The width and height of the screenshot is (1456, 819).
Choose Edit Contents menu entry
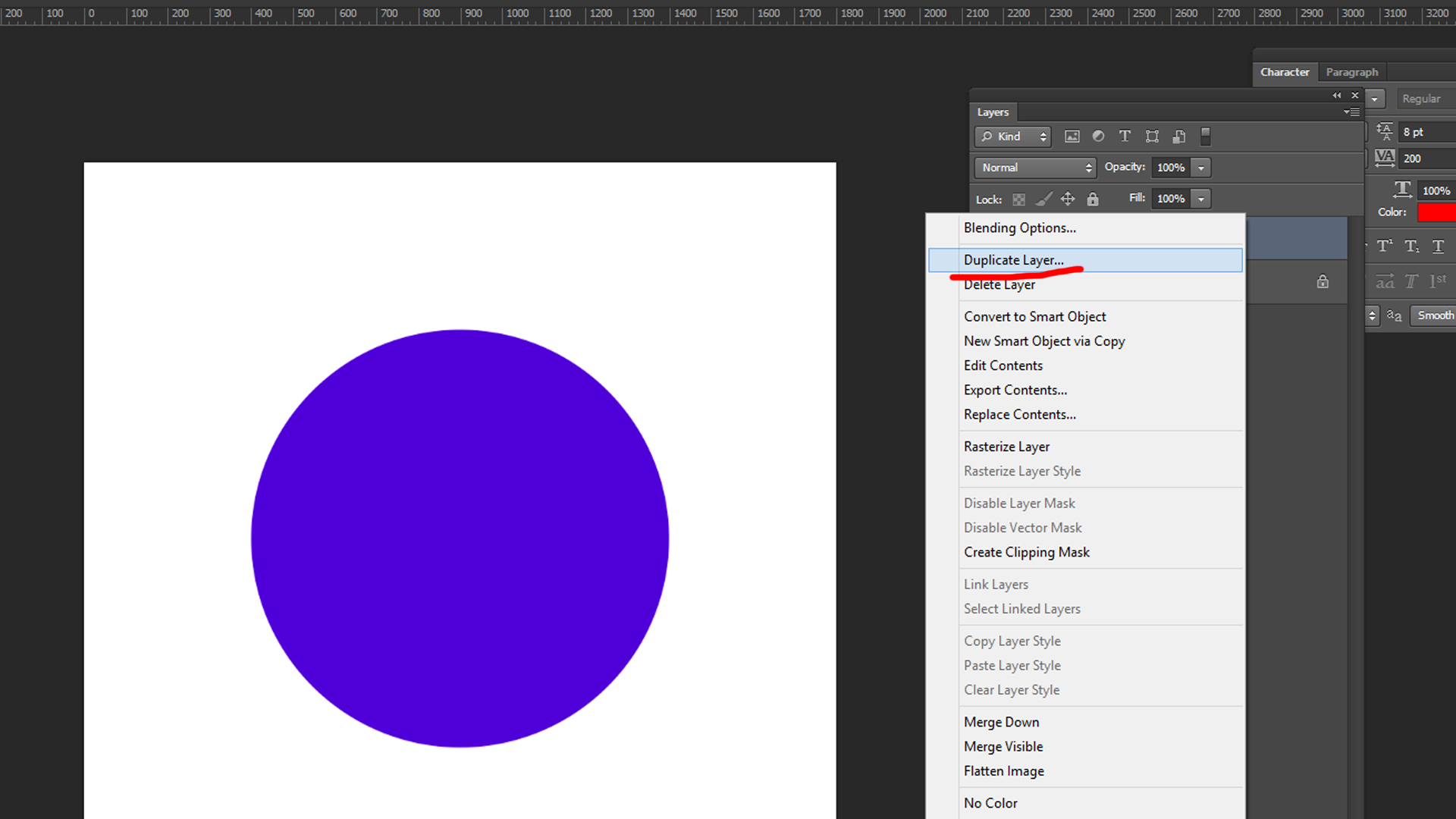(x=1085, y=366)
